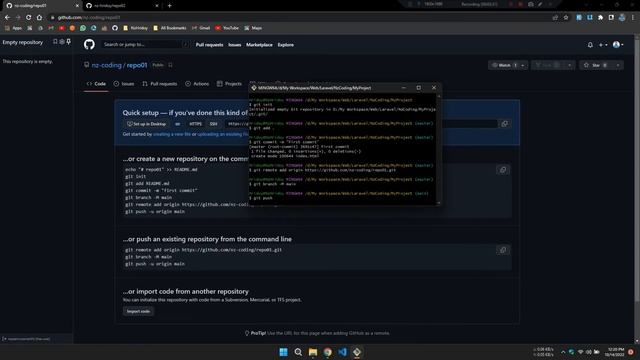640x360 pixels.
Task: Select the Actions repository tab
Action: coord(197,84)
